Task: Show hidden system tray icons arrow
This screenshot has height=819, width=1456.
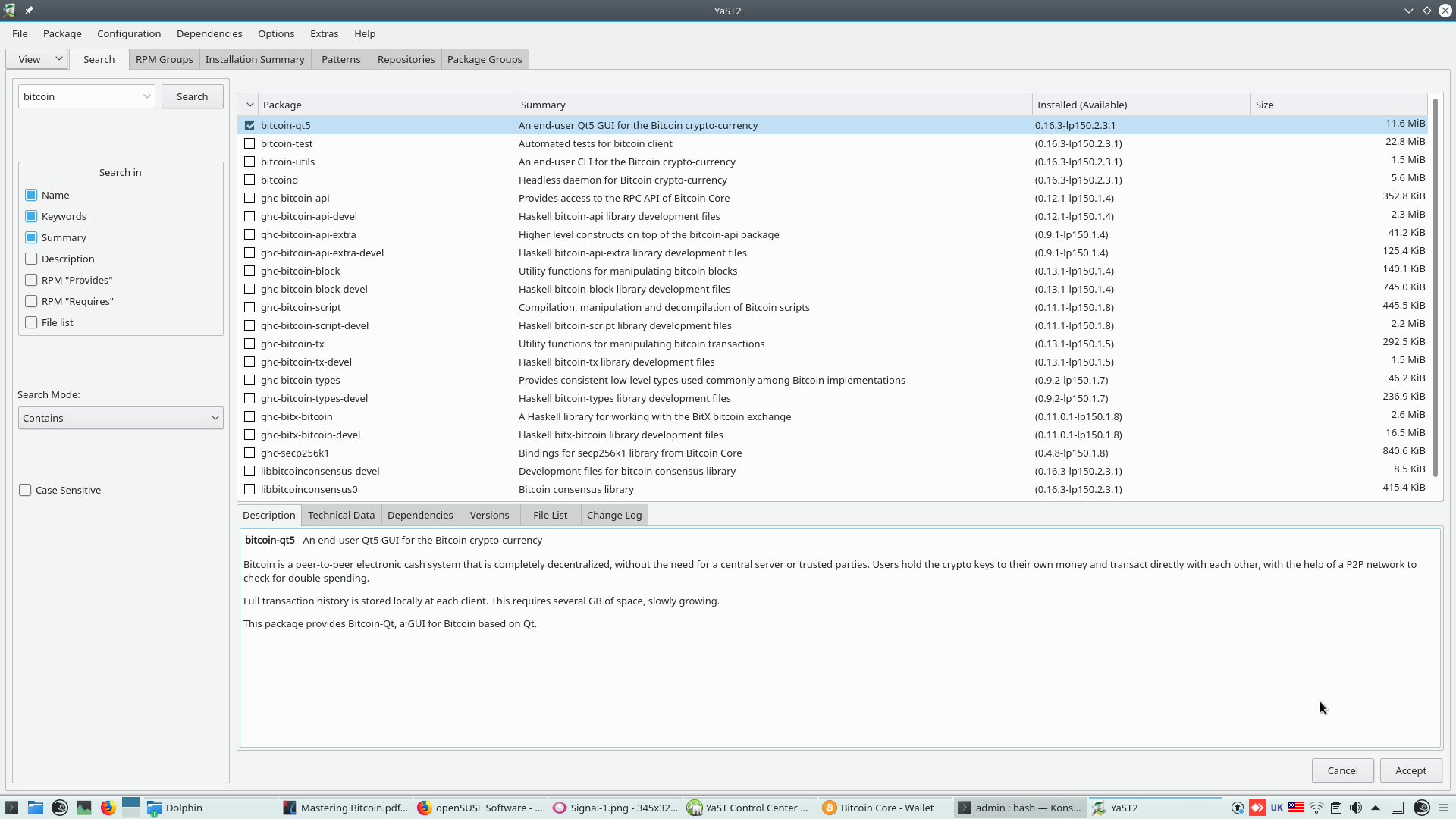Action: pyautogui.click(x=1376, y=808)
